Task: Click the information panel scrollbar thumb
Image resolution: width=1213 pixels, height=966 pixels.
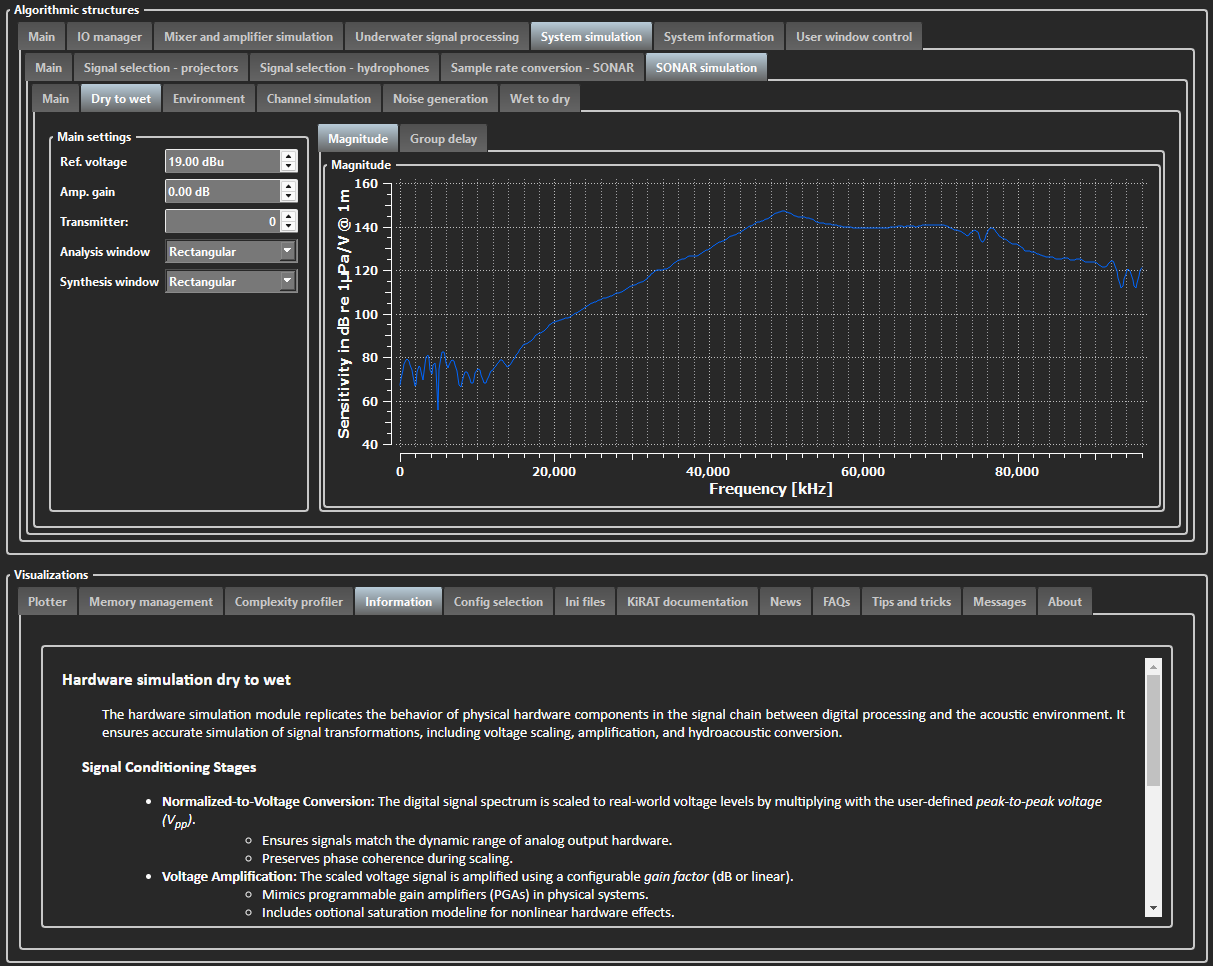Action: coord(1153,730)
